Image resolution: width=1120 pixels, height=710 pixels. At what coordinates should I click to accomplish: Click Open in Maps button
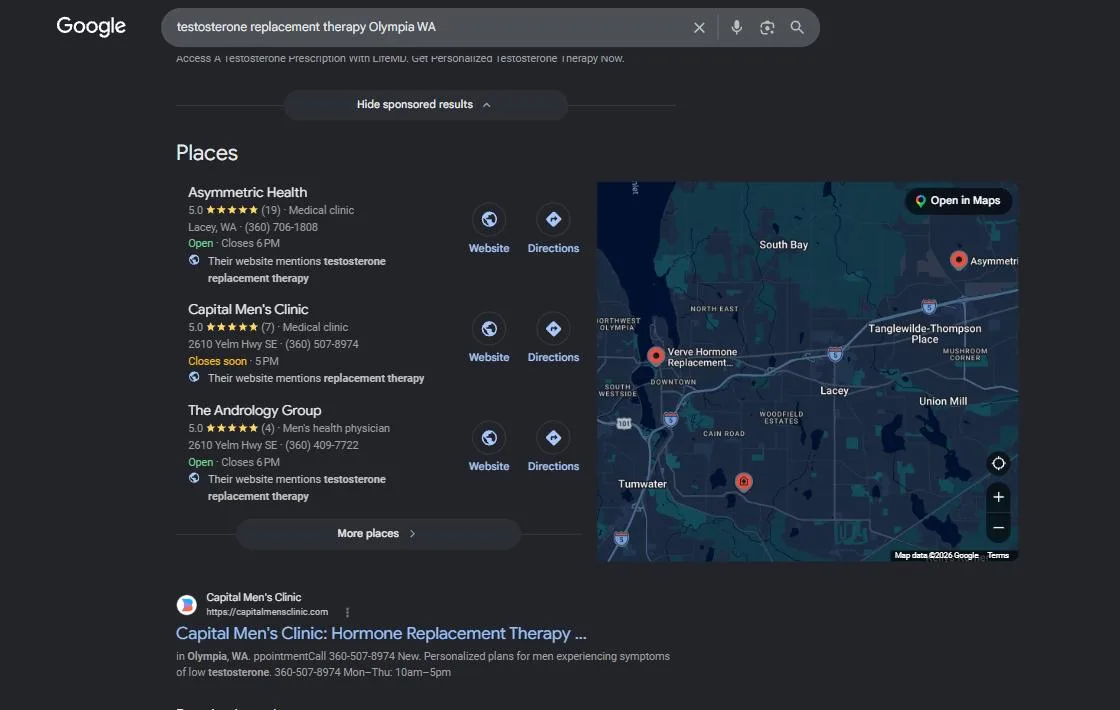point(959,201)
